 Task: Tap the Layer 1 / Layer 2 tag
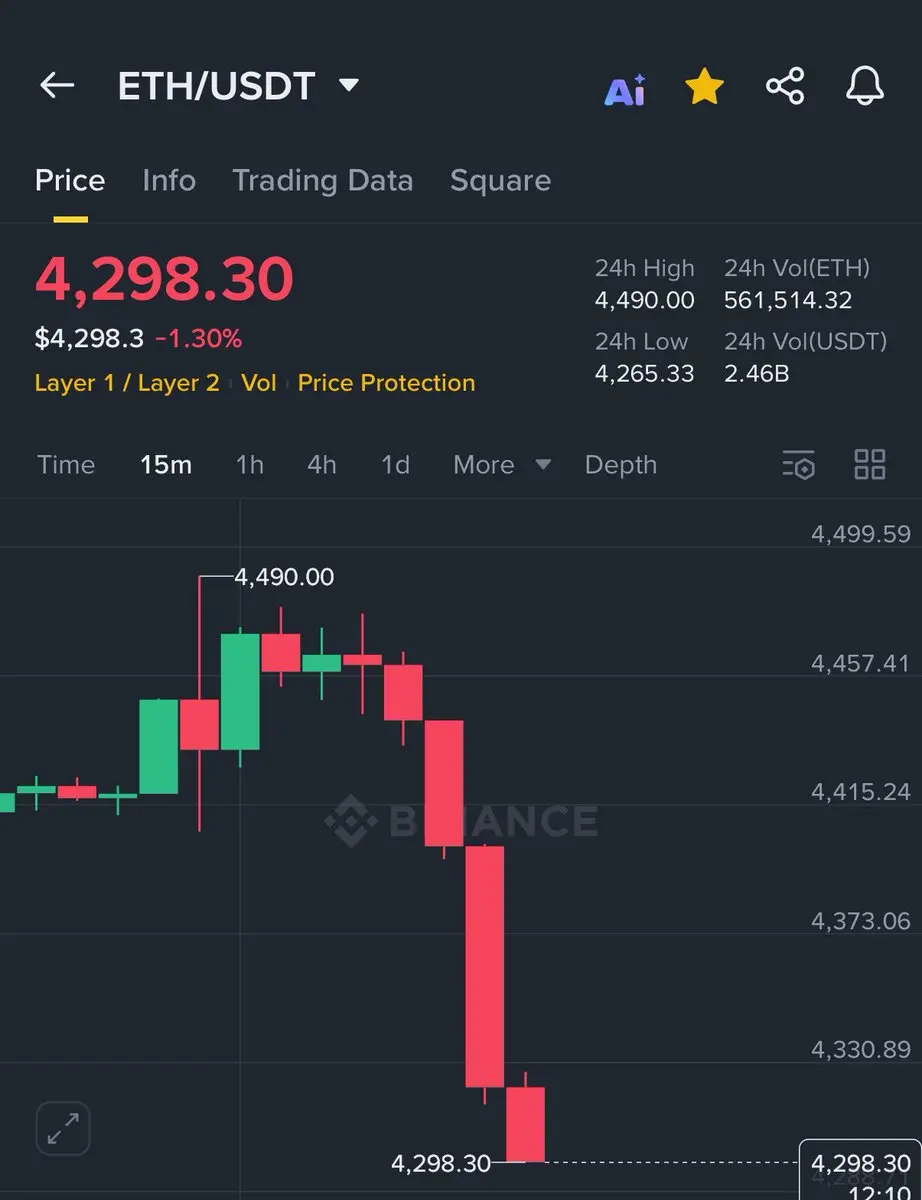[x=127, y=383]
